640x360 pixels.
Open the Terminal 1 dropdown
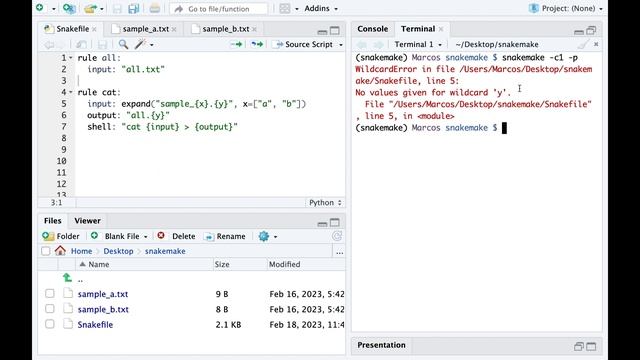pyautogui.click(x=418, y=44)
